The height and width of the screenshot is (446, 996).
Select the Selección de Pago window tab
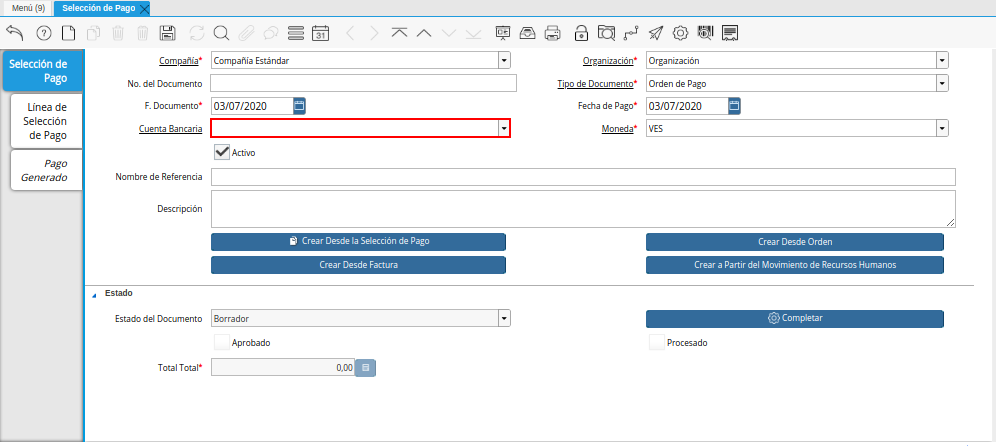point(98,8)
